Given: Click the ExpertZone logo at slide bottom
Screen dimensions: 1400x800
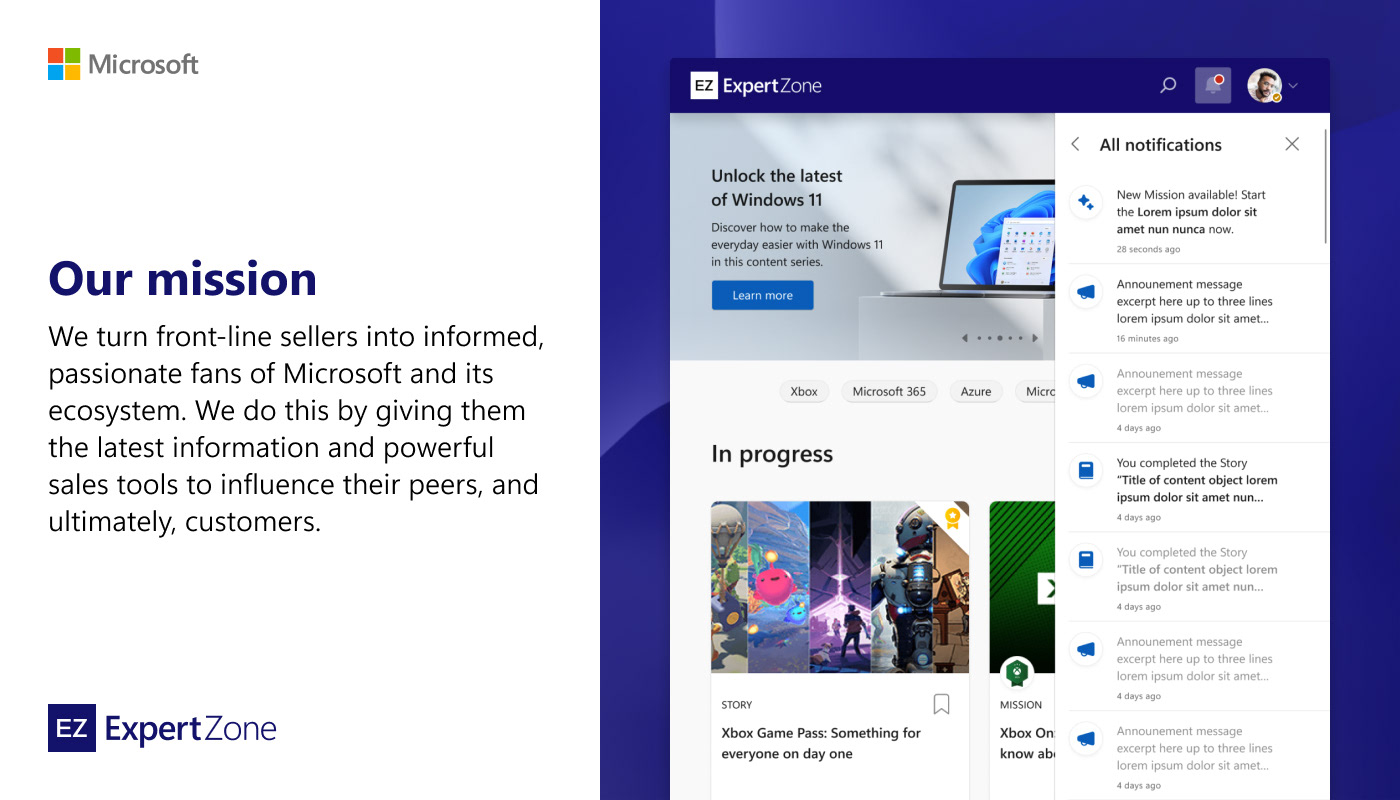Looking at the screenshot, I should point(162,728).
